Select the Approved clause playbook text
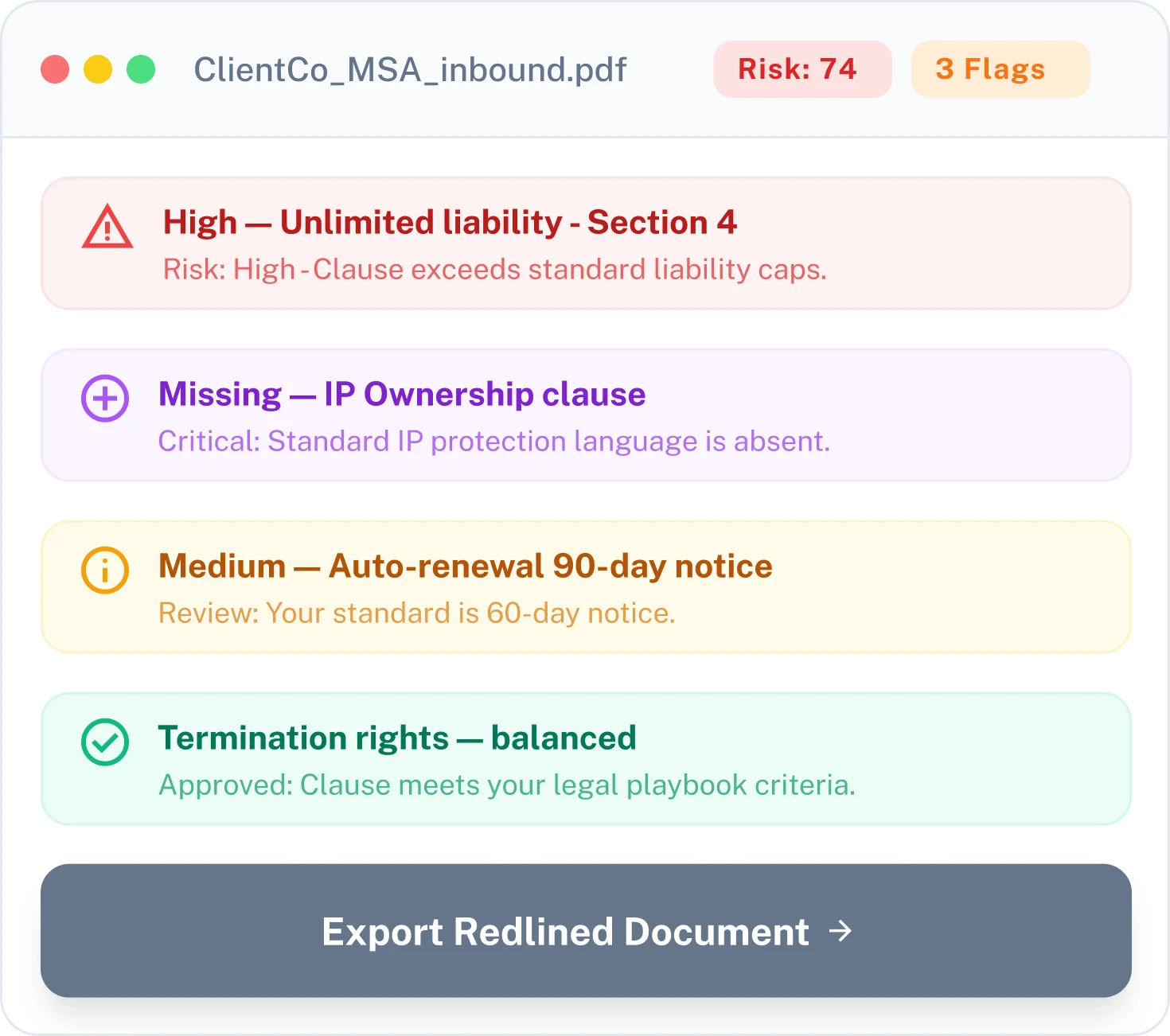This screenshot has width=1170, height=1036. (507, 784)
